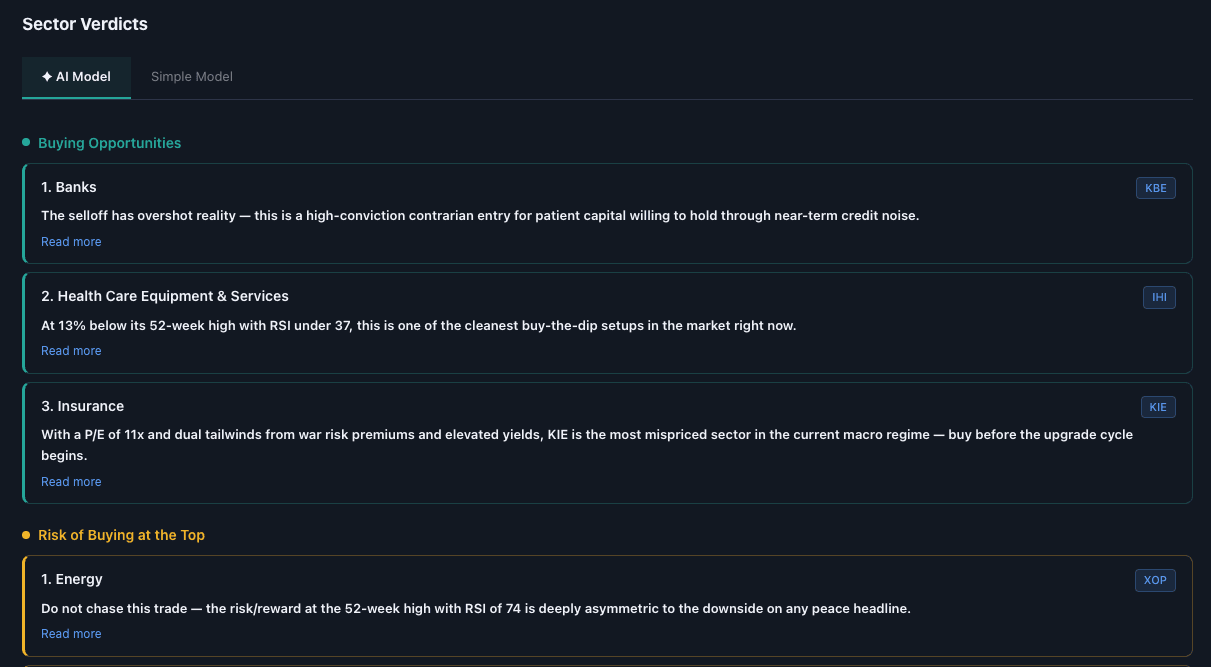Click the Sector Verdicts title
Screen dimensions: 1211x667
[x=85, y=23]
